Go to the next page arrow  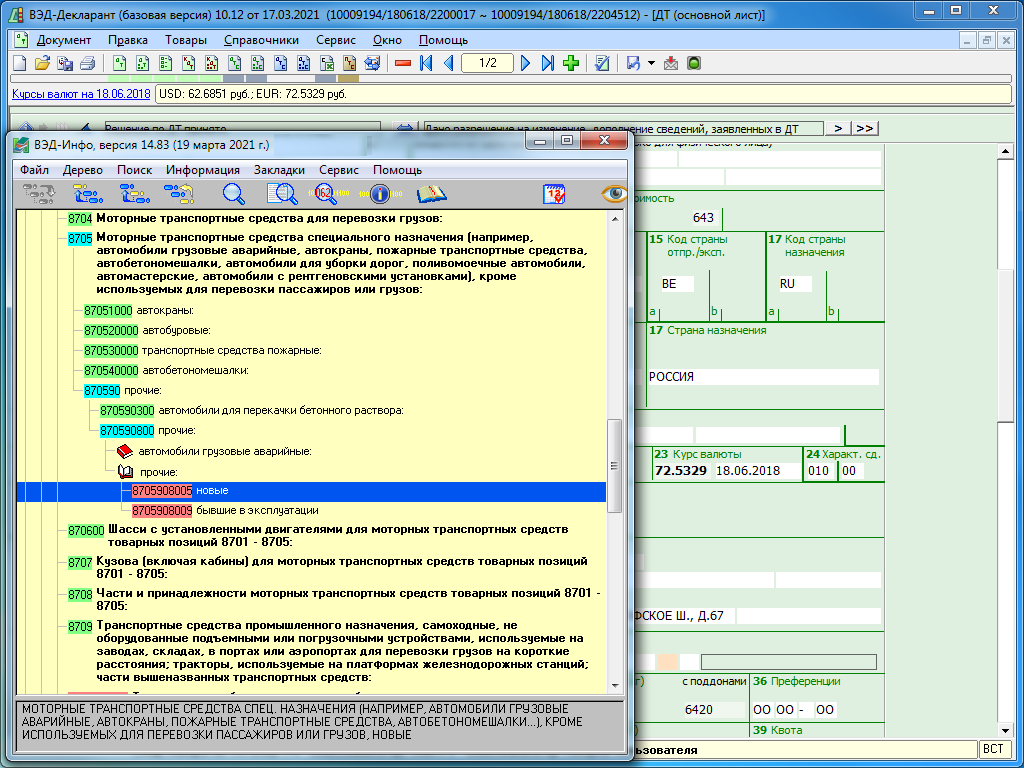(526, 63)
